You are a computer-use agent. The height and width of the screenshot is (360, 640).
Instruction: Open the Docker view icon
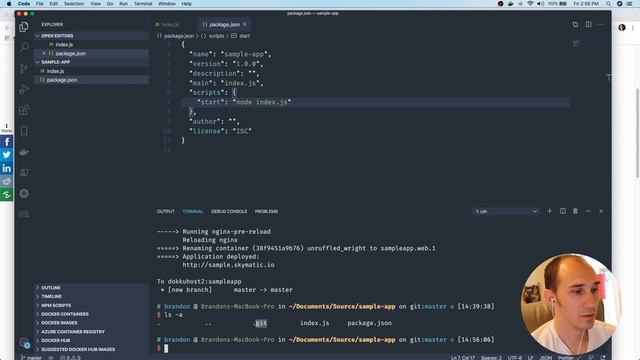tap(24, 152)
